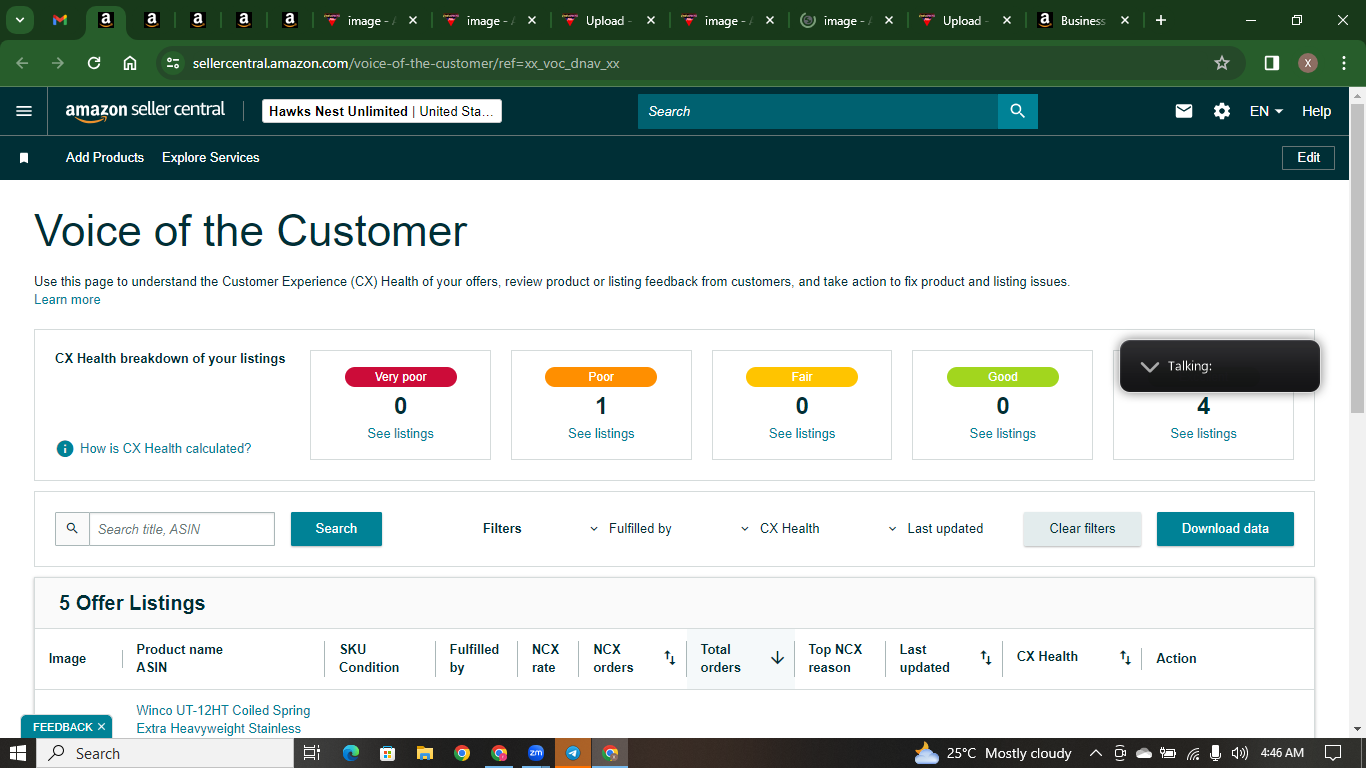Open the Explore Services menu item
Screen dimensions: 1366x768
(x=211, y=158)
